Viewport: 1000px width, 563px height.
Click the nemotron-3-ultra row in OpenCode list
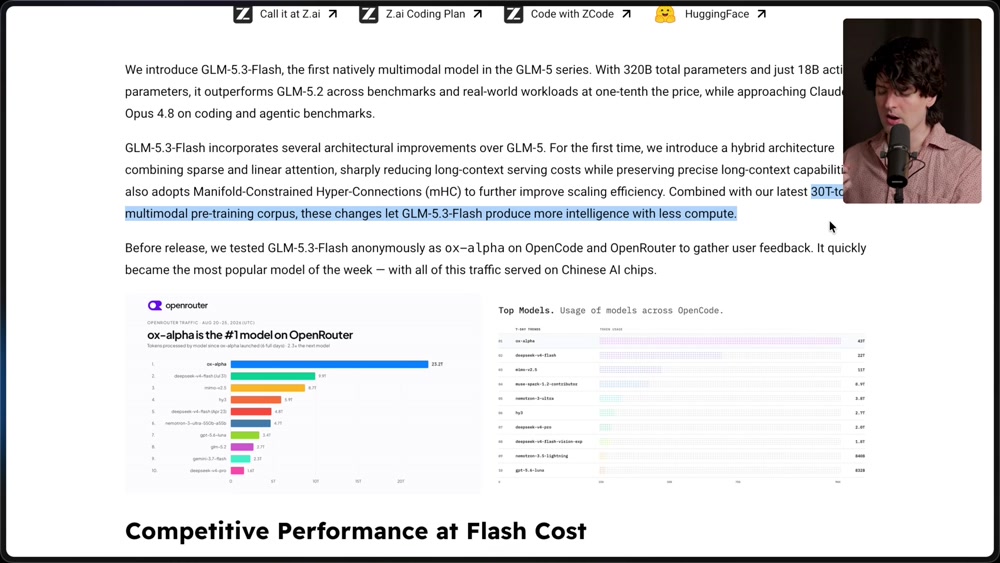tap(682, 398)
